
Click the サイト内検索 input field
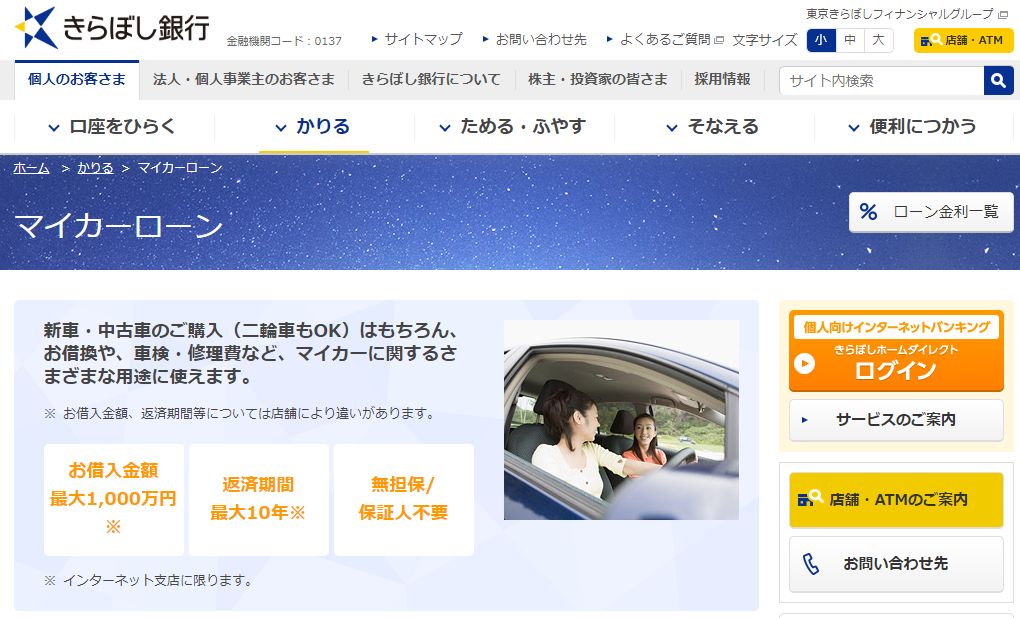(882, 81)
